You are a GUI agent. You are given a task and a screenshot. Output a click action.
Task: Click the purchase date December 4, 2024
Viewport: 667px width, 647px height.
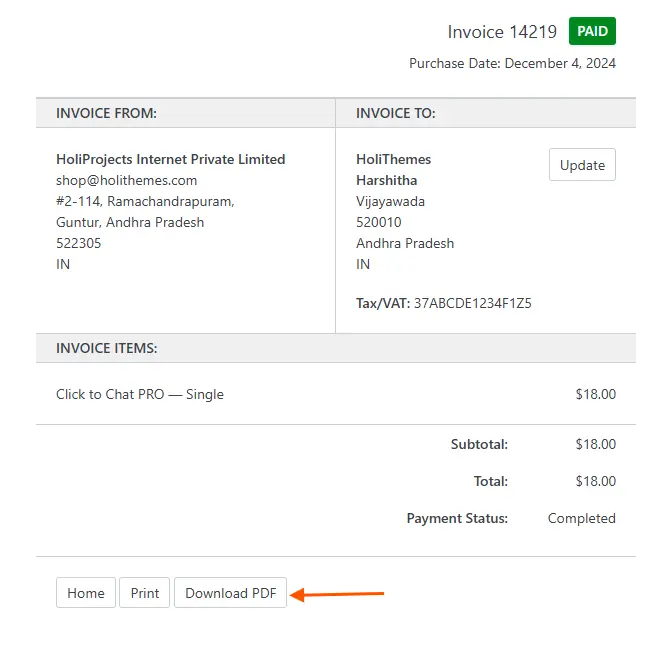(x=560, y=63)
